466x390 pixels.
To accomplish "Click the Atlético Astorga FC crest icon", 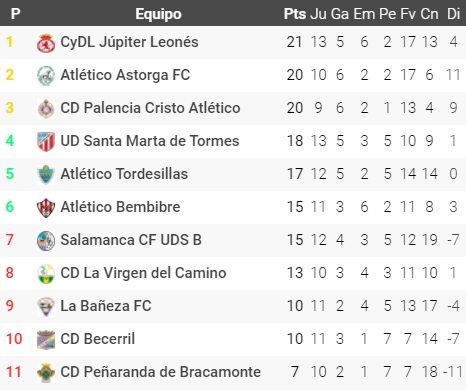I will (x=46, y=76).
